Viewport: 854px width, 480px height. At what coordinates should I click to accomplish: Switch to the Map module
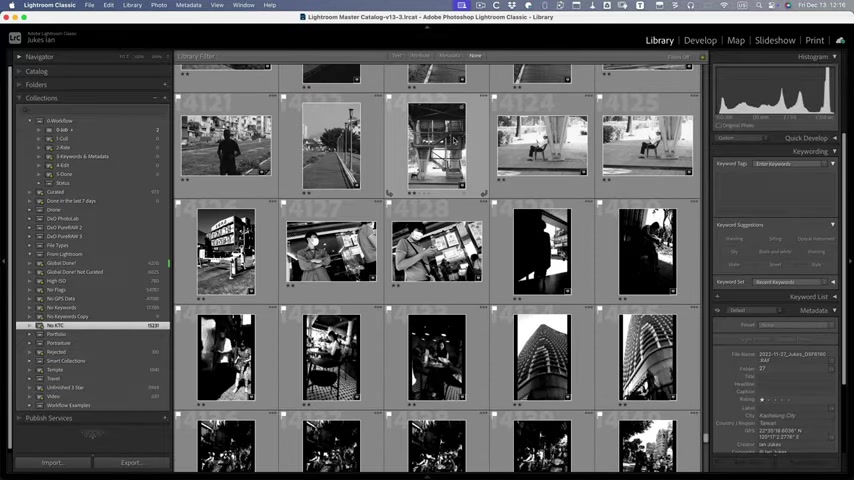(x=736, y=40)
